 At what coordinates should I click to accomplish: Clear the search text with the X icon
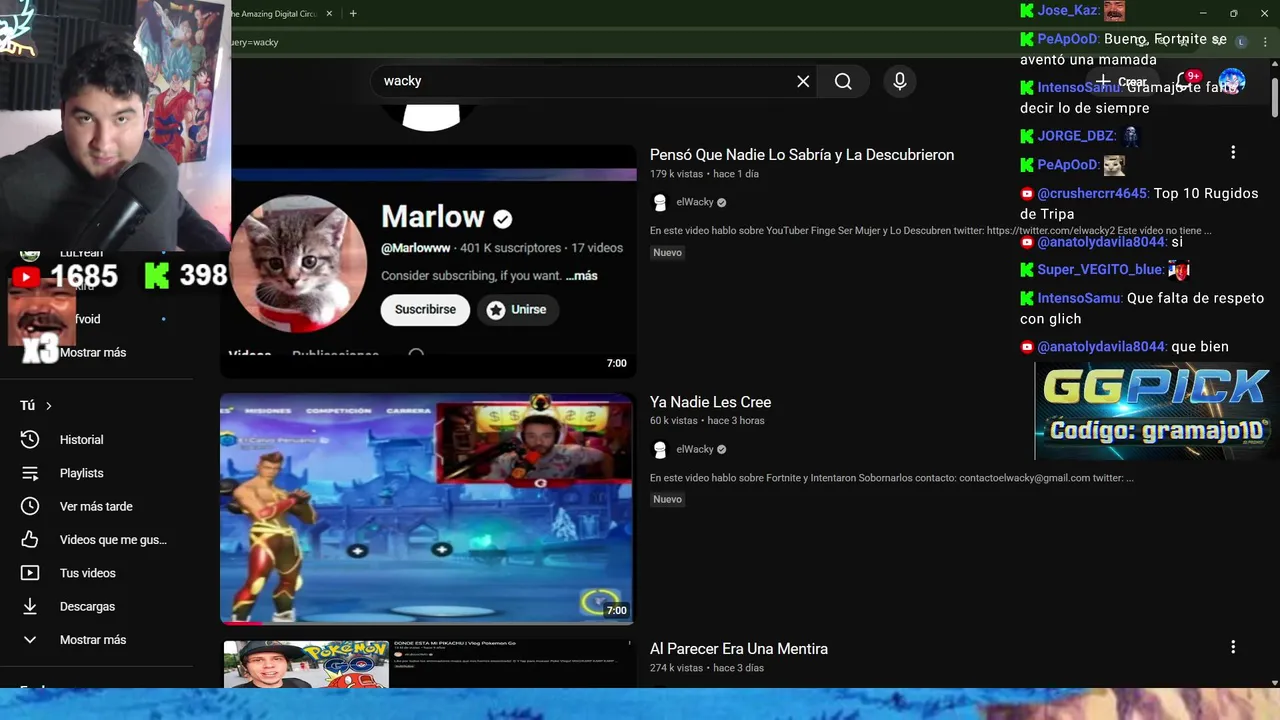coord(803,82)
